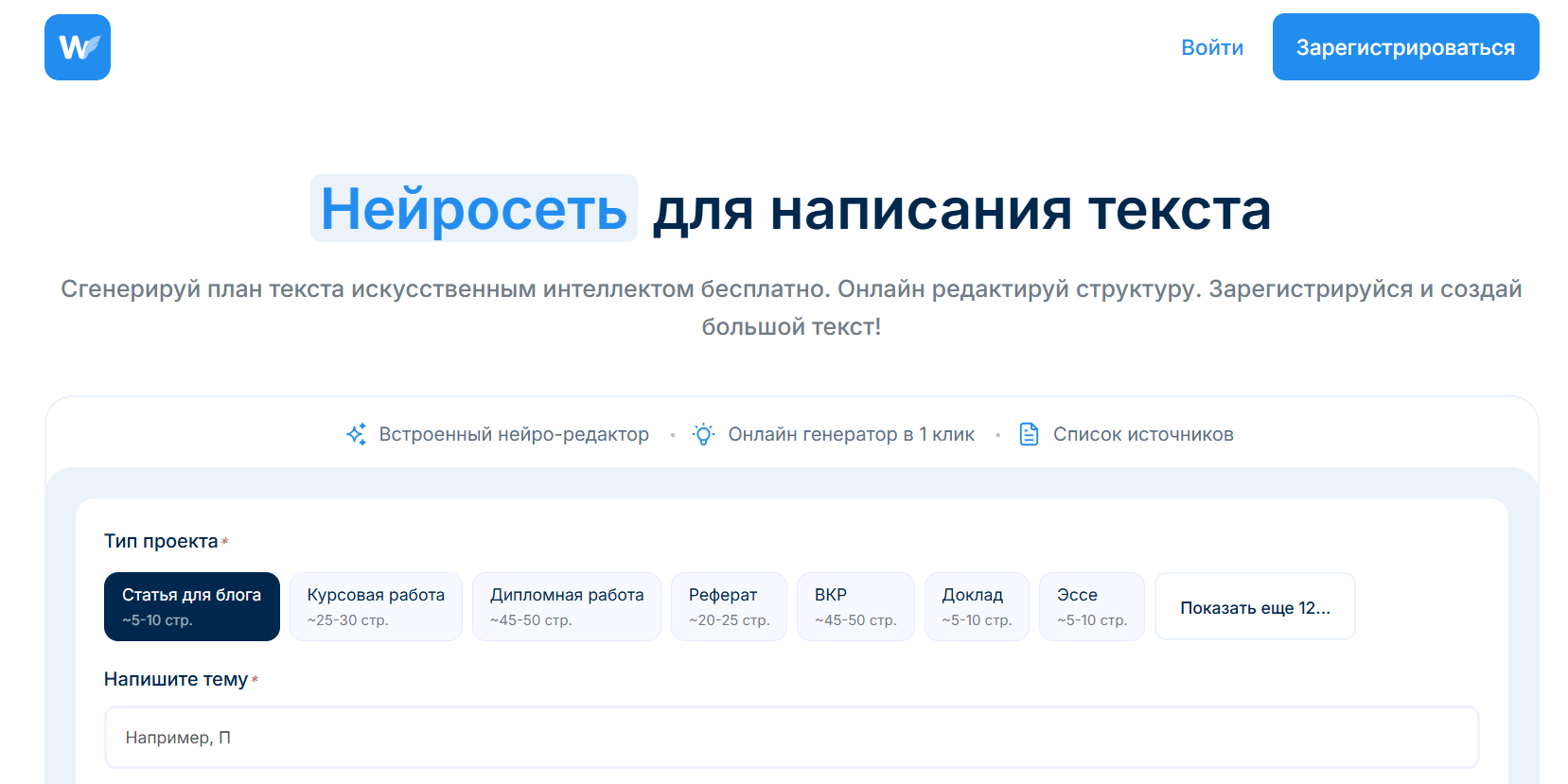1568x784 pixels.
Task: Focus the Напишите тему input field
Action: tap(791, 737)
